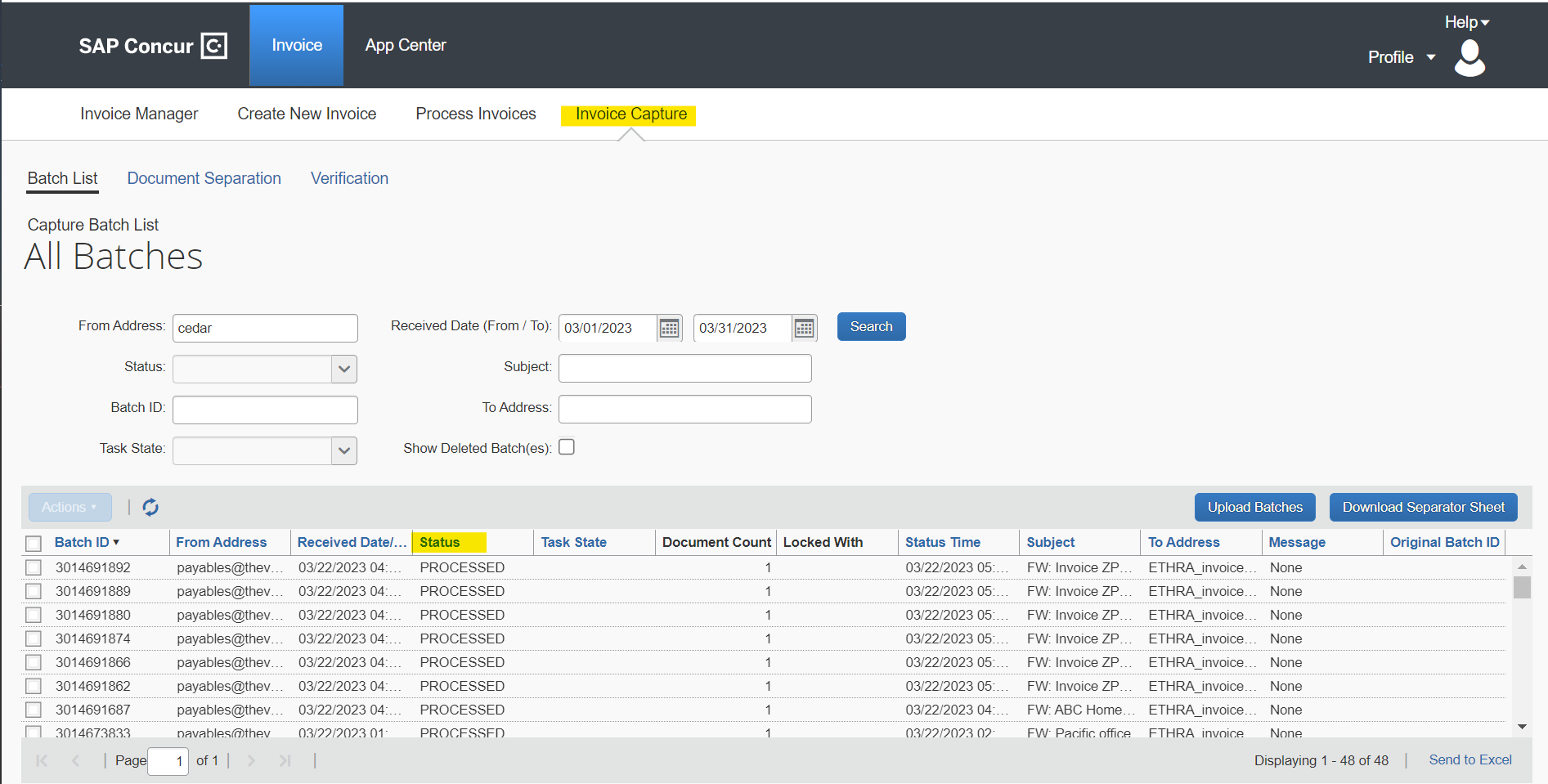
Task: Click the FW: ABC Home… subject cell
Action: coord(1080,710)
